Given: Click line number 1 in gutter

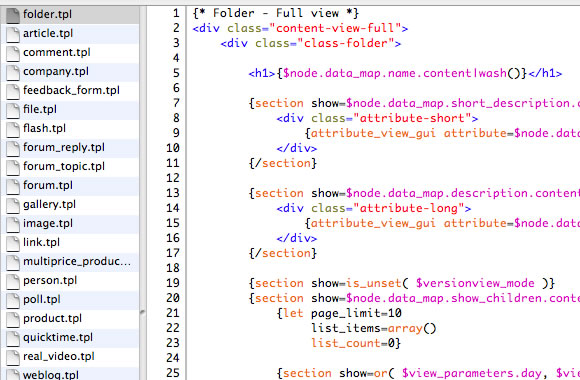Looking at the screenshot, I should pyautogui.click(x=176, y=13).
